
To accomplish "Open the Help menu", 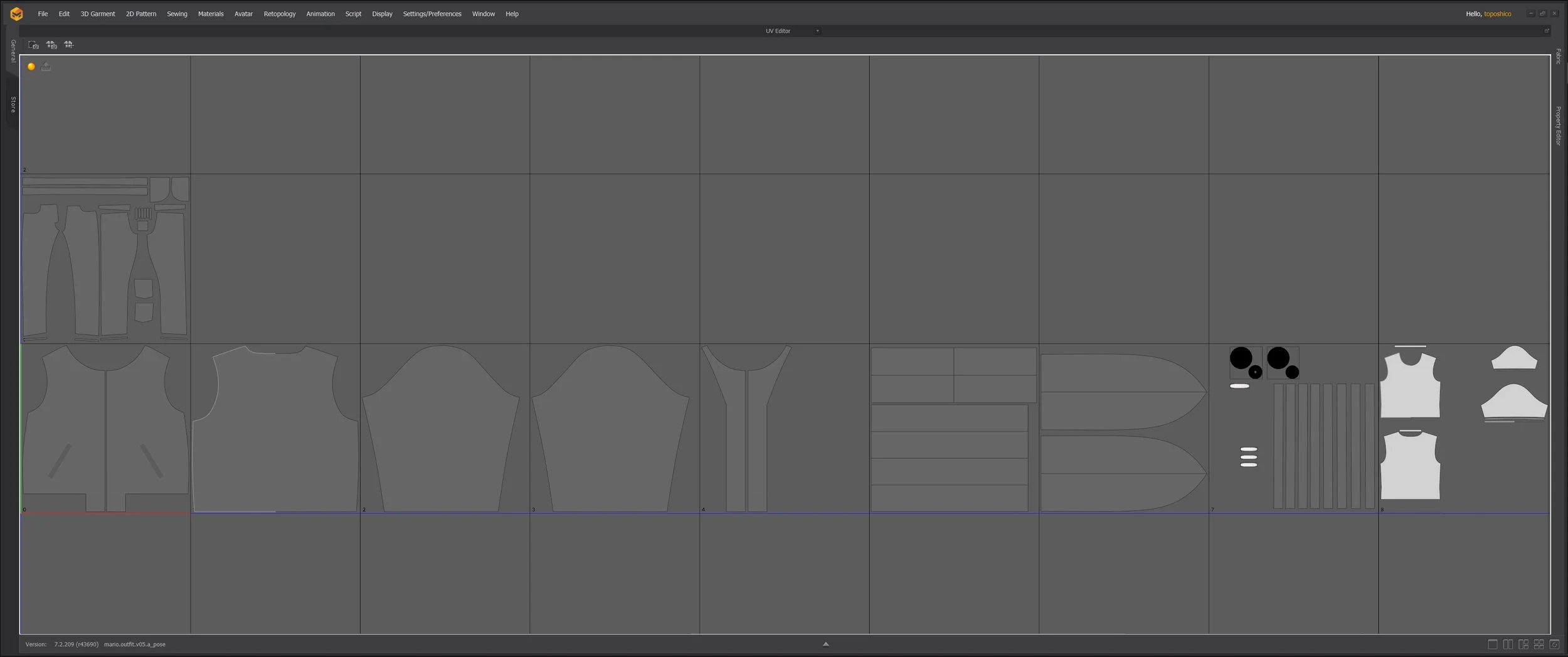I will click(512, 14).
